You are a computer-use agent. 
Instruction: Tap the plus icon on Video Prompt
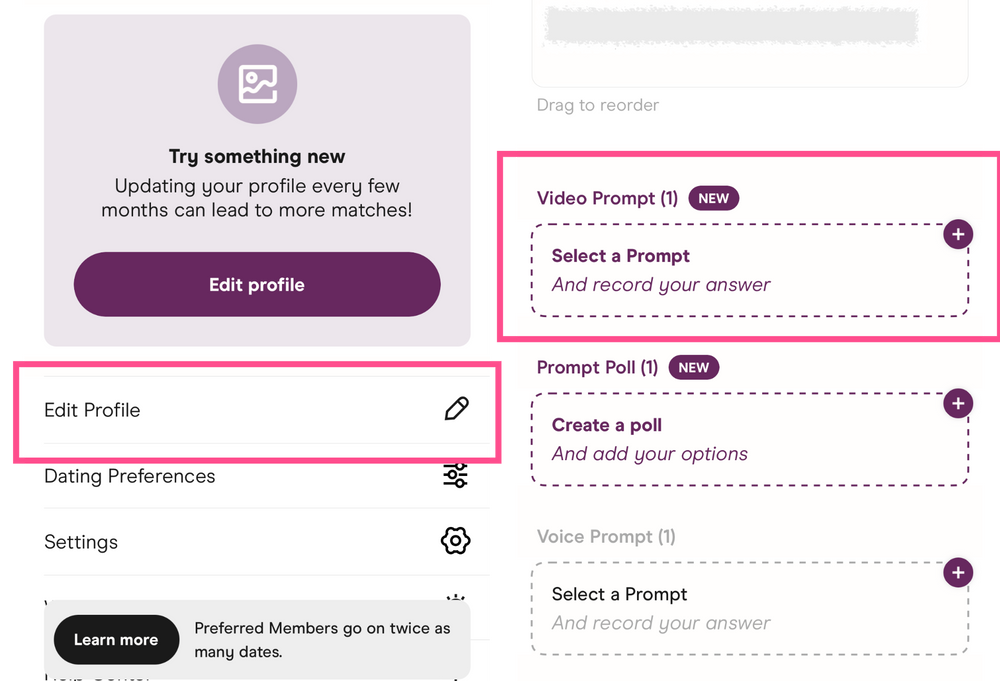(x=957, y=234)
